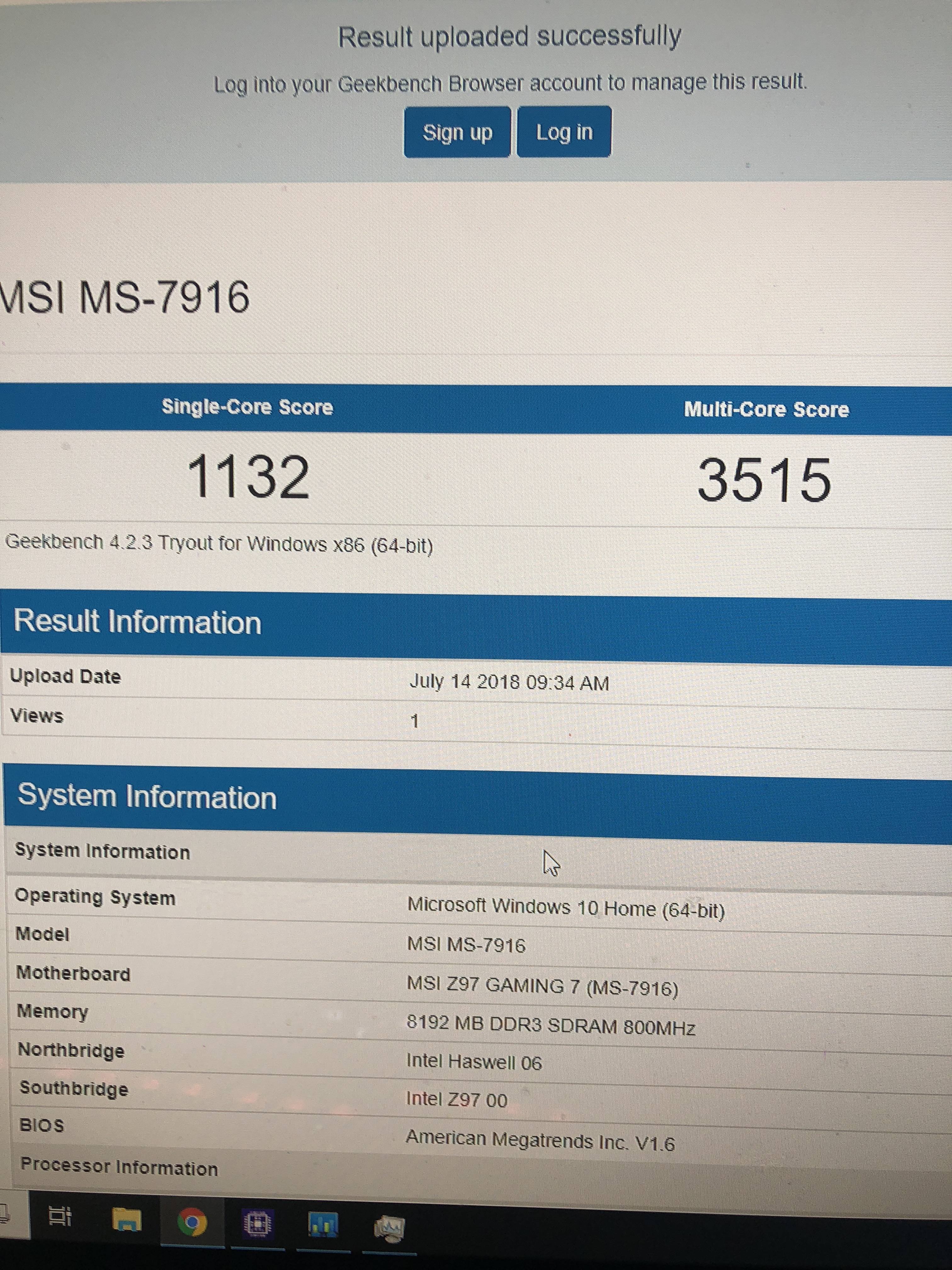Click the 8192 MB DDR3 SDRAM memory value
Image resolution: width=952 pixels, height=1270 pixels.
(x=551, y=1025)
